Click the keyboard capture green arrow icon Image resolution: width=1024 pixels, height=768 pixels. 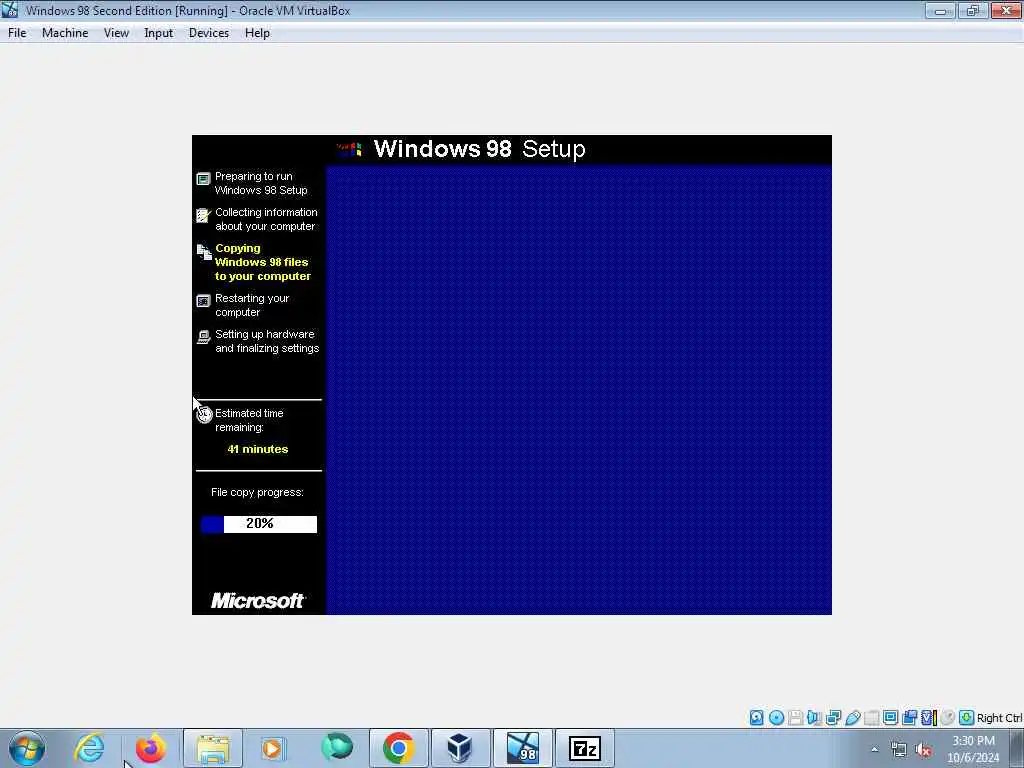[x=967, y=718]
